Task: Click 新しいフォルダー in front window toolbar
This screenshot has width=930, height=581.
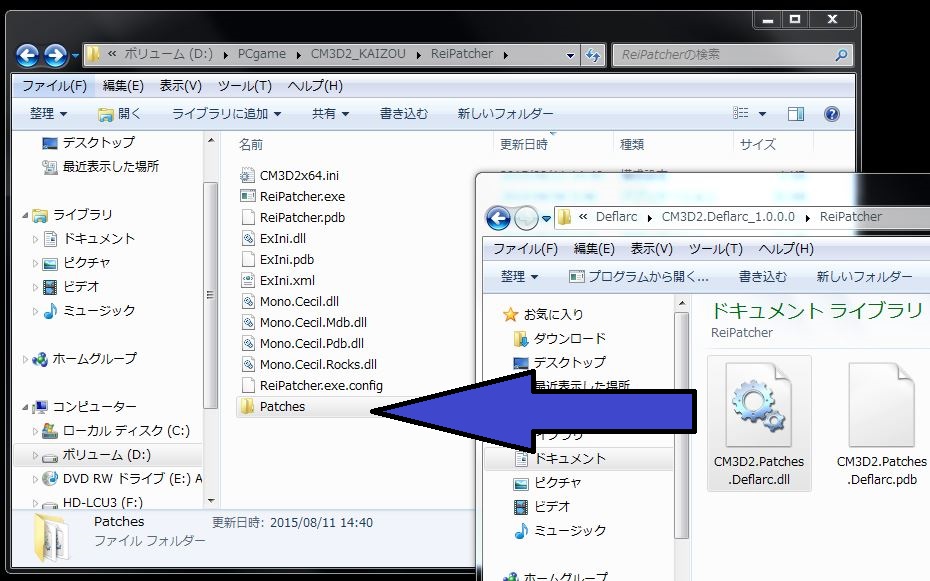Action: click(x=864, y=277)
